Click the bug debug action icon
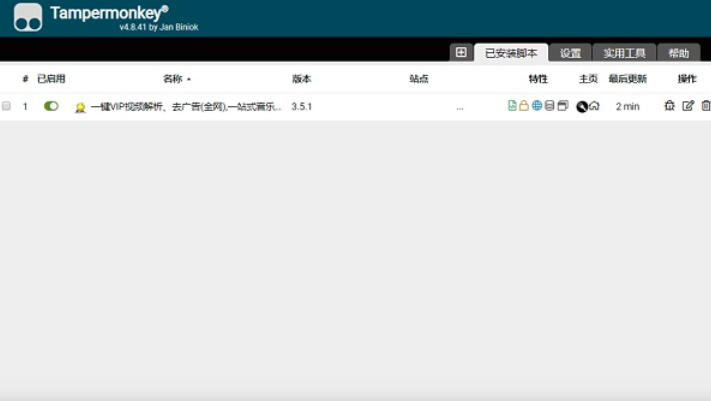Viewport: 711px width, 401px height. (x=669, y=106)
